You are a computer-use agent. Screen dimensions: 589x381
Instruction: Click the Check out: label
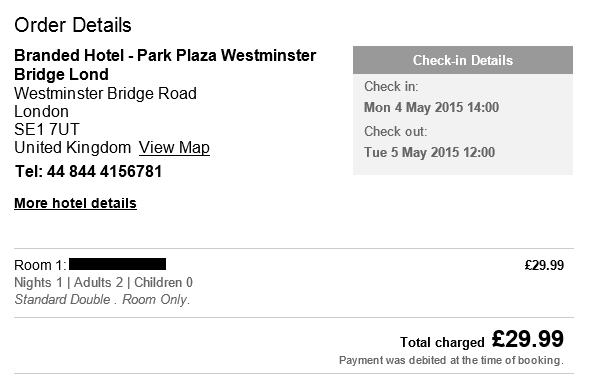tap(396, 132)
